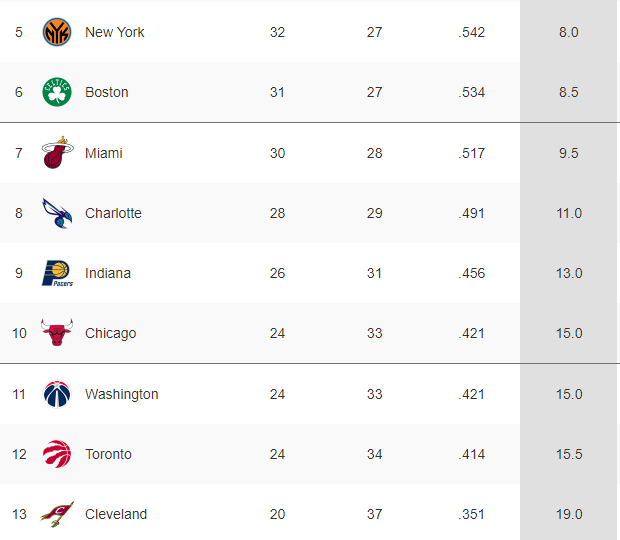
Task: Click Miami's .517 win percentage cell
Action: coord(472,153)
